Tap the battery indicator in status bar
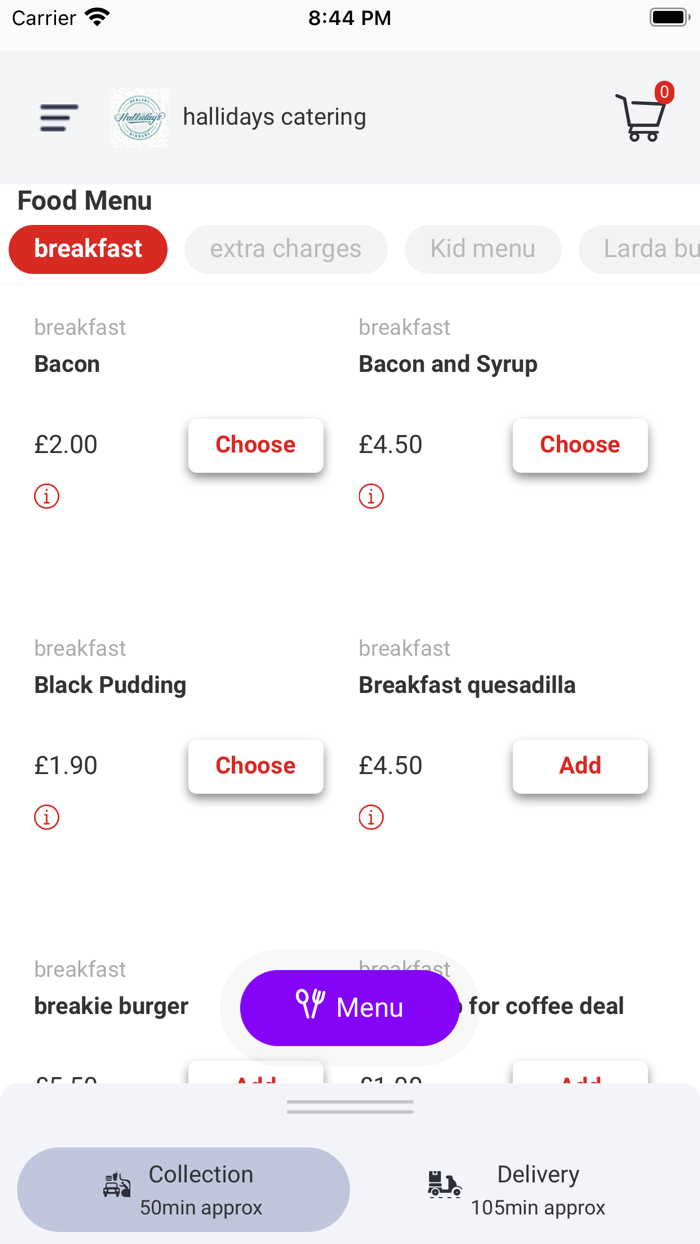 668,16
